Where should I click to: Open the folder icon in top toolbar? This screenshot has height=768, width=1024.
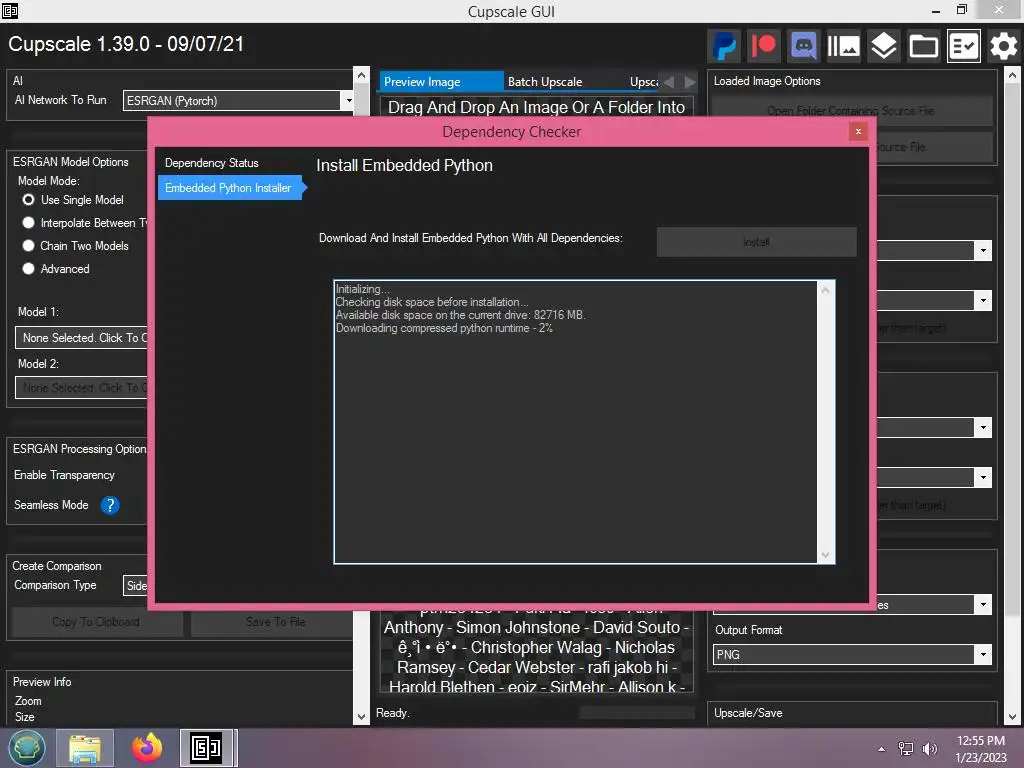(923, 46)
